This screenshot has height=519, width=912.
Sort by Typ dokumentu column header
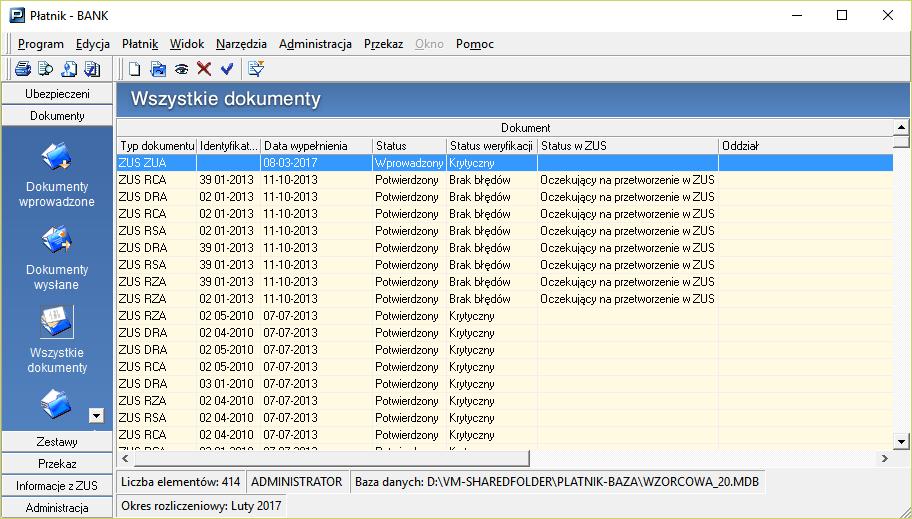(157, 146)
